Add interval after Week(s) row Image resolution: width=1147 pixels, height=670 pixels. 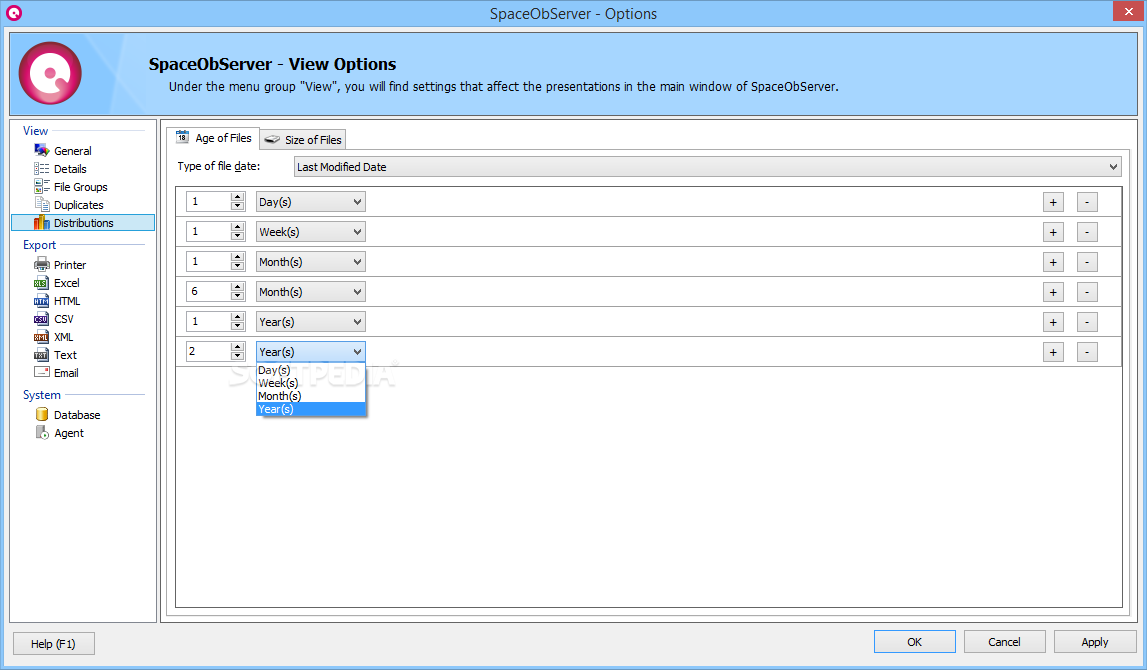(1053, 232)
